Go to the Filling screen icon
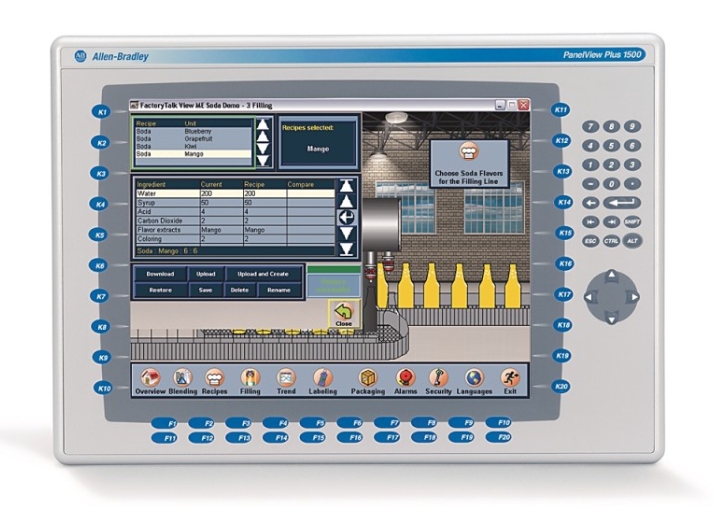714x507 pixels. [250, 377]
